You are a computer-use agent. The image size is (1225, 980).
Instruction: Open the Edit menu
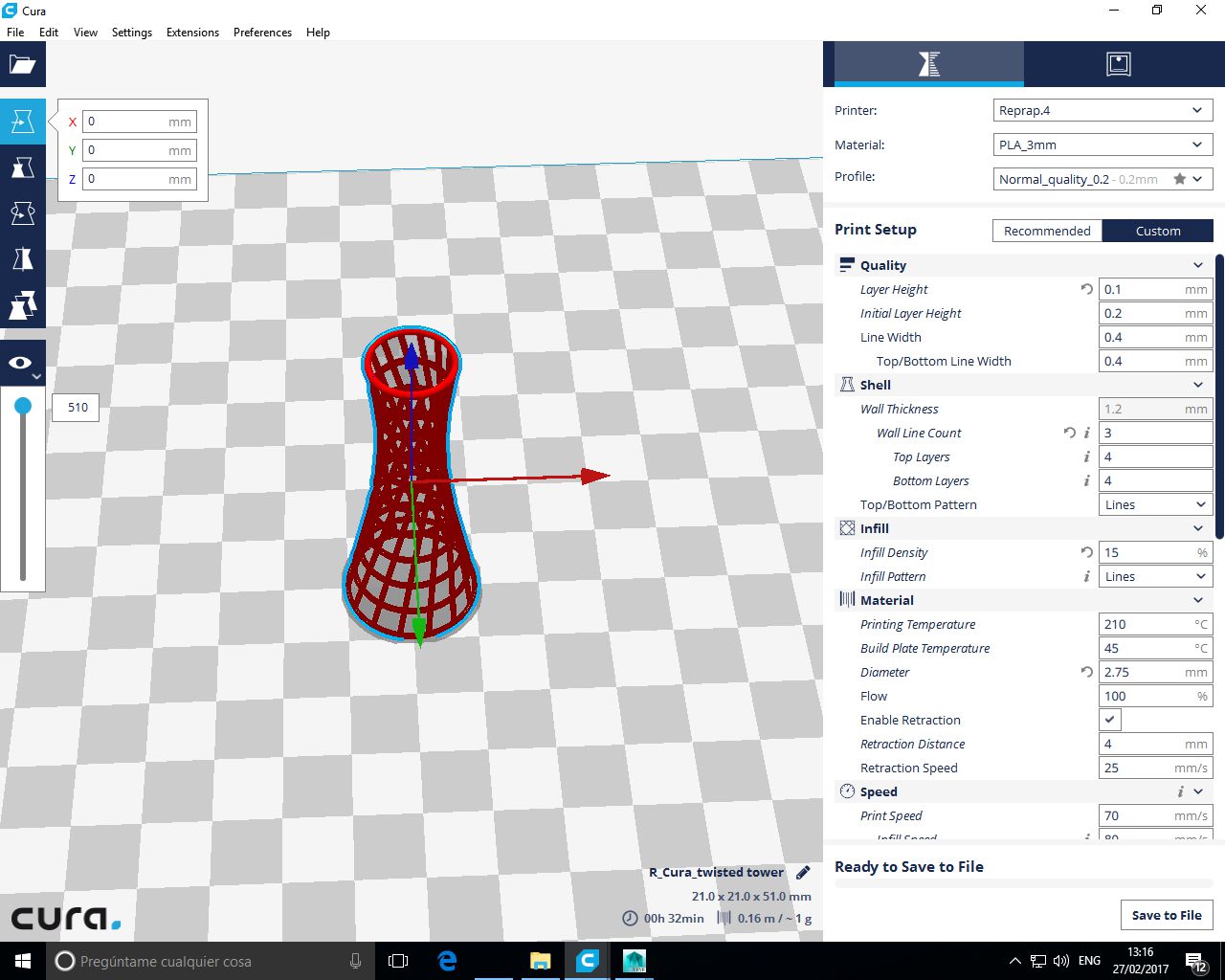coord(49,32)
